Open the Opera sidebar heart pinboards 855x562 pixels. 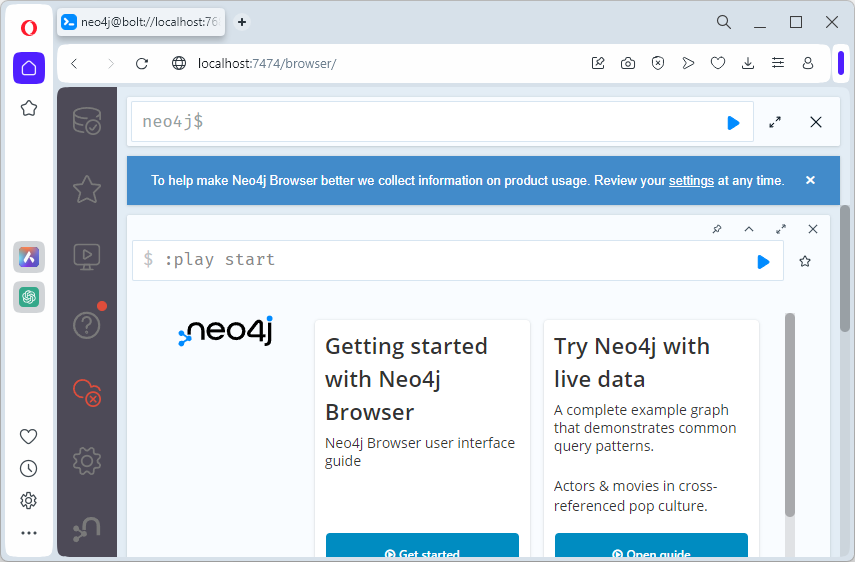coord(28,436)
